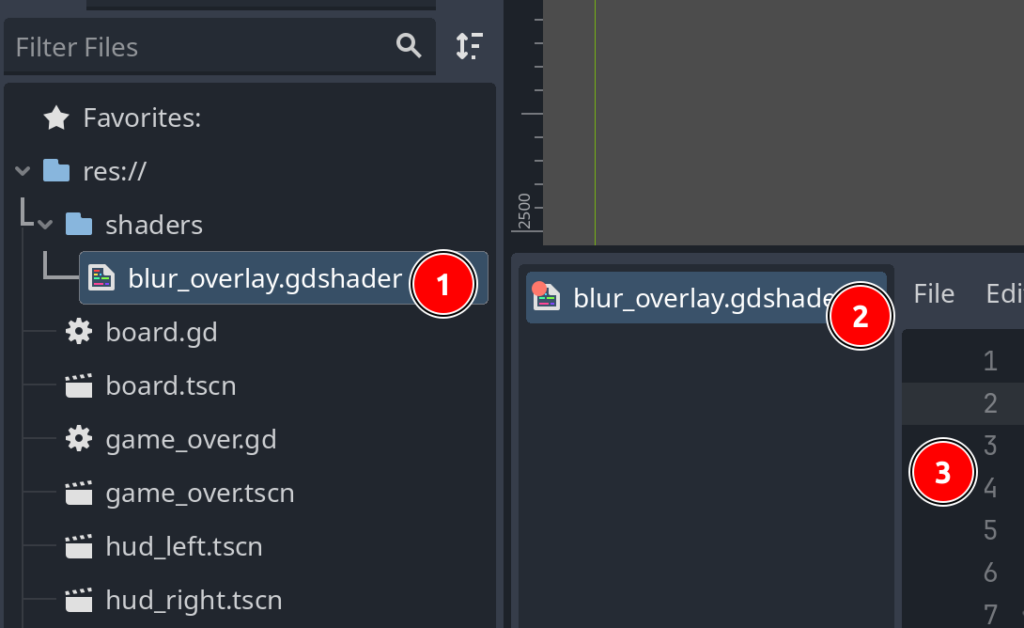Collapse the shaders folder arrow
The image size is (1024, 628).
45,225
